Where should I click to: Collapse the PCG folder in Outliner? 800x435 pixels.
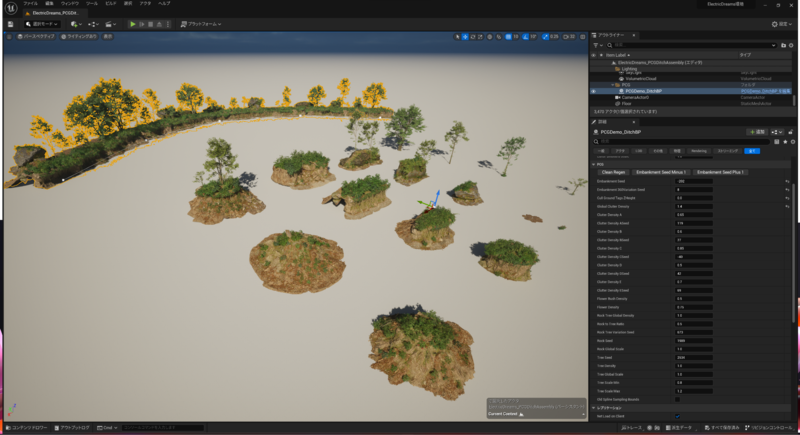coord(613,85)
